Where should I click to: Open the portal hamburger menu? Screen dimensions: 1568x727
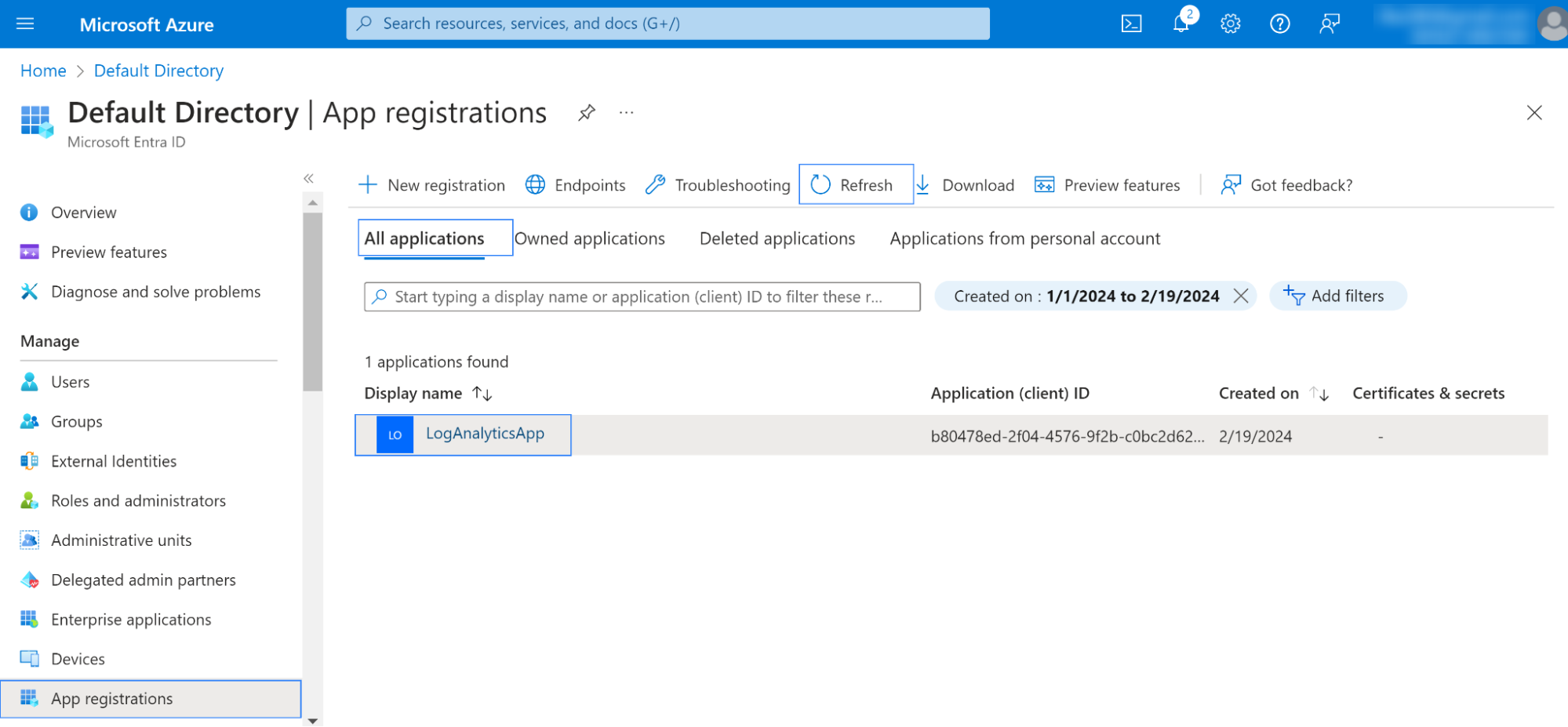pos(25,24)
